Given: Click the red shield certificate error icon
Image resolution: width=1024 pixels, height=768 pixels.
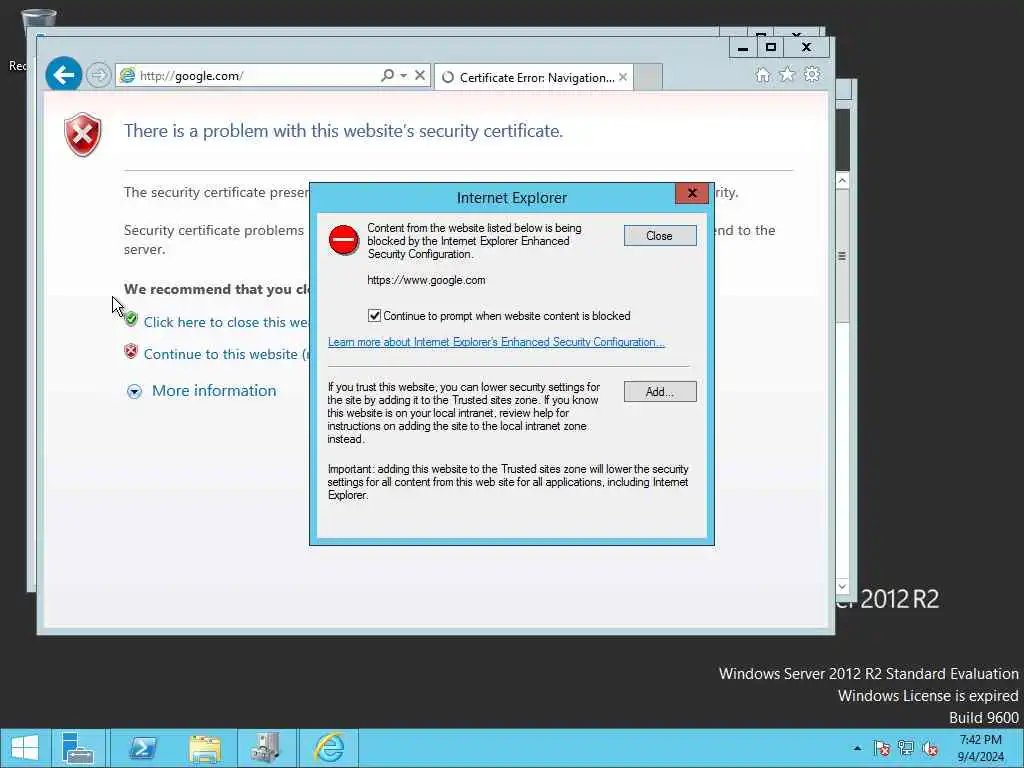Looking at the screenshot, I should coord(83,135).
